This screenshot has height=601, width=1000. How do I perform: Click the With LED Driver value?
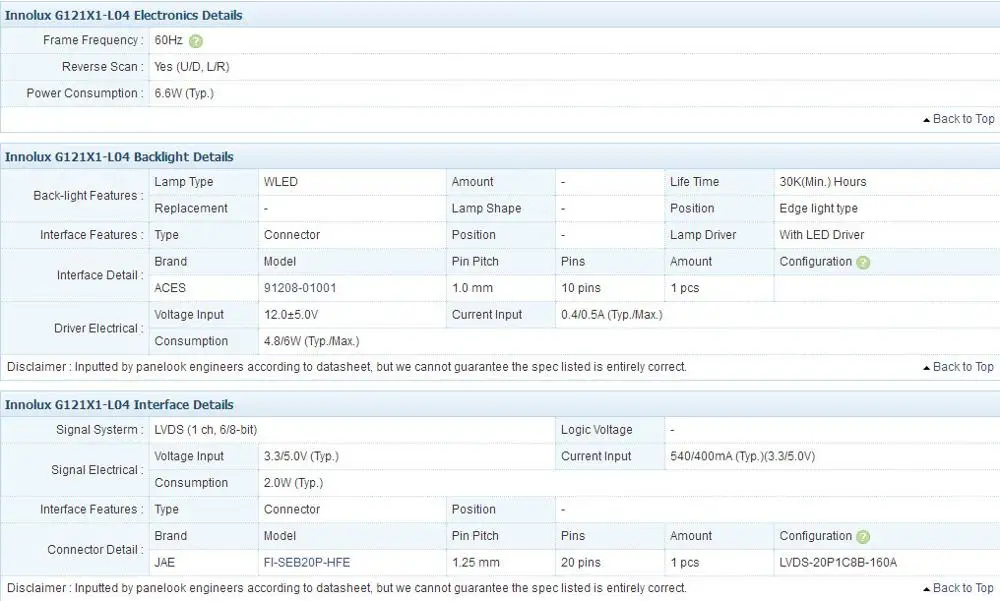tap(821, 235)
